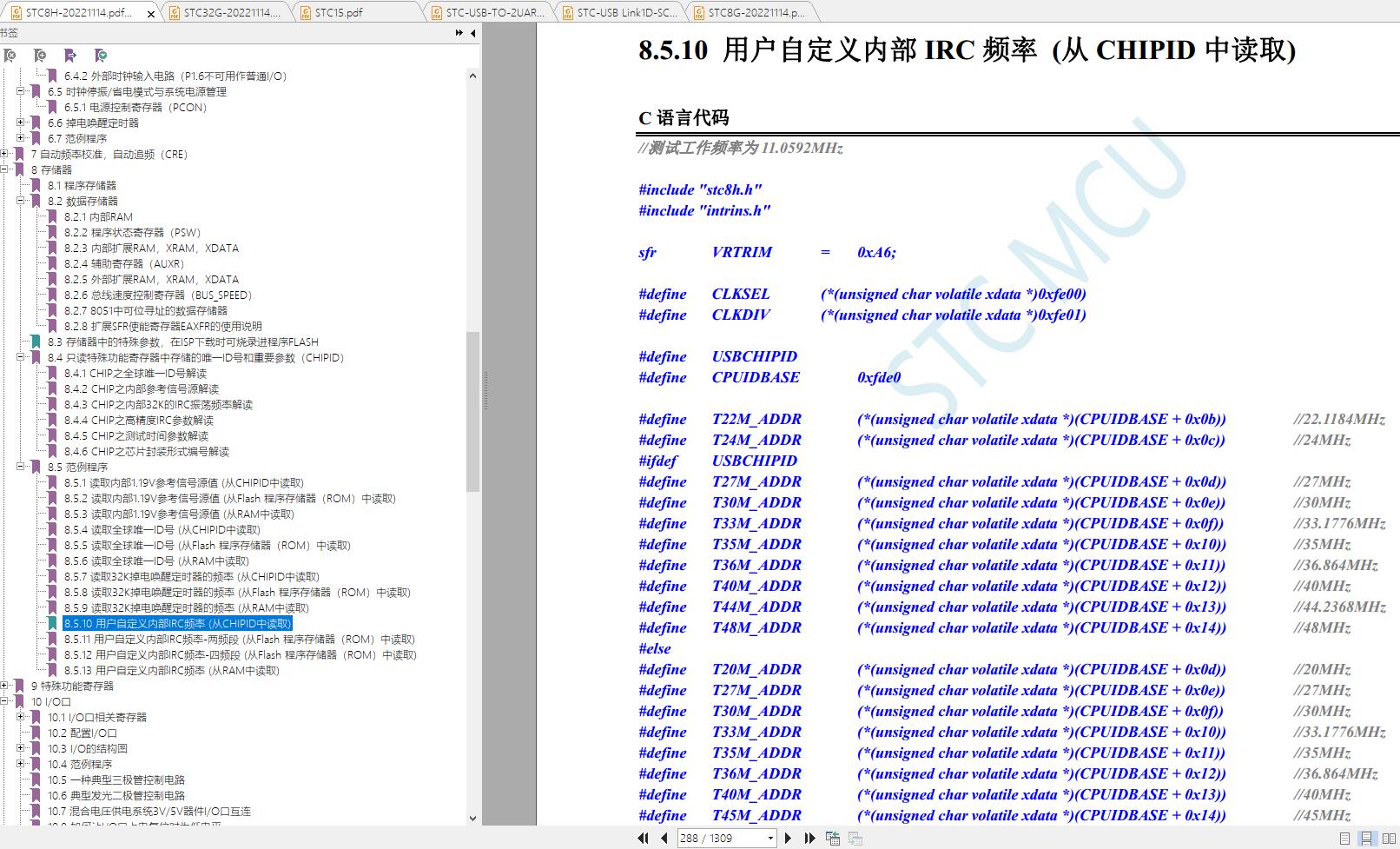
Task: Click bookmark icon beside 8.1 程序存储器
Action: tap(36, 185)
